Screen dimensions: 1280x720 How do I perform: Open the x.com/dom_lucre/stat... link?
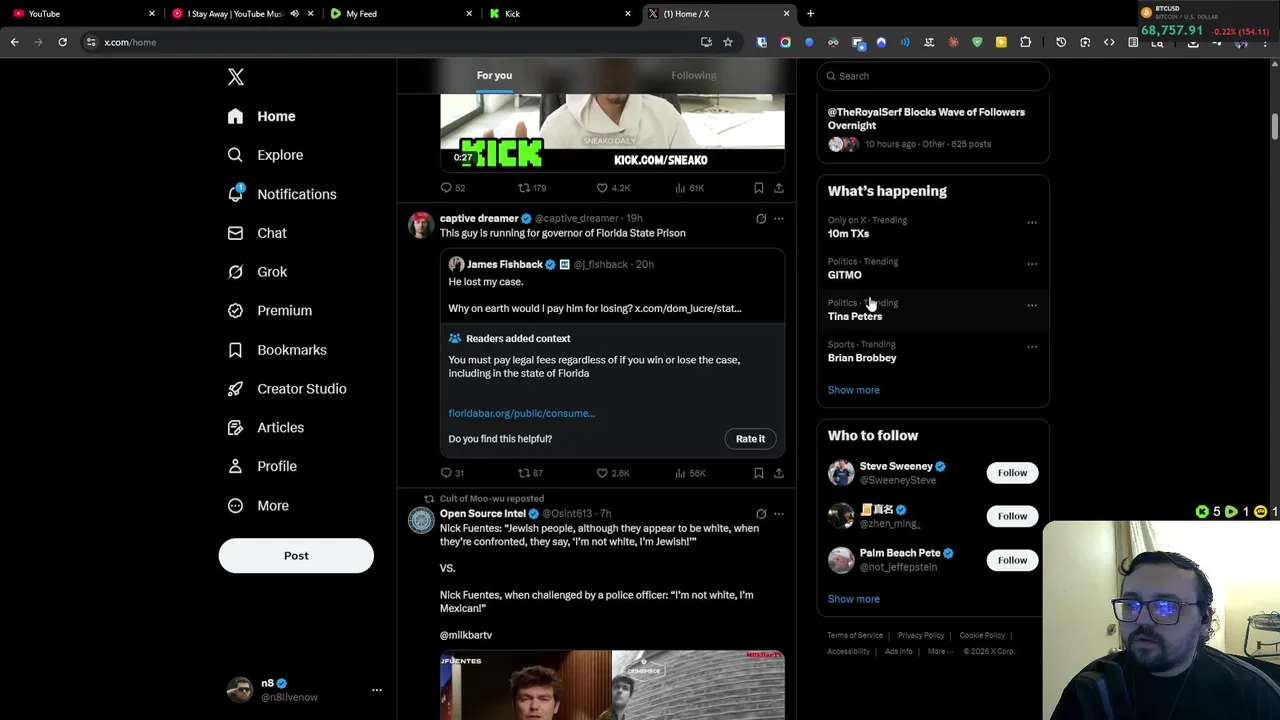coord(688,308)
